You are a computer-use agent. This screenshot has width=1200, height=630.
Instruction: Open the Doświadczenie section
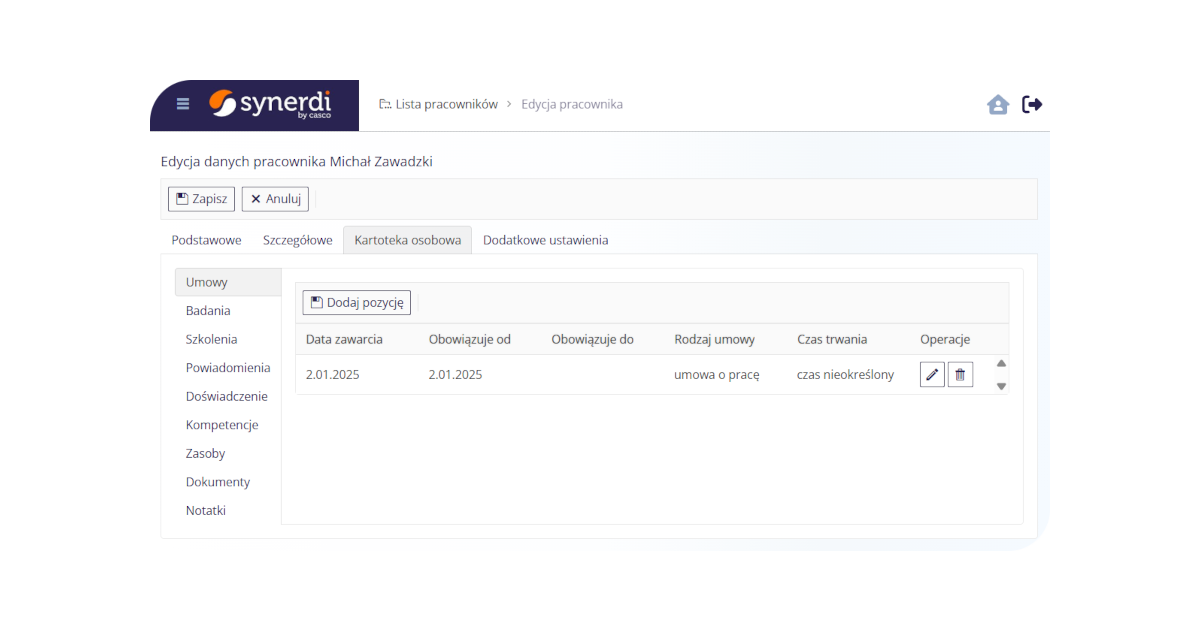point(228,396)
